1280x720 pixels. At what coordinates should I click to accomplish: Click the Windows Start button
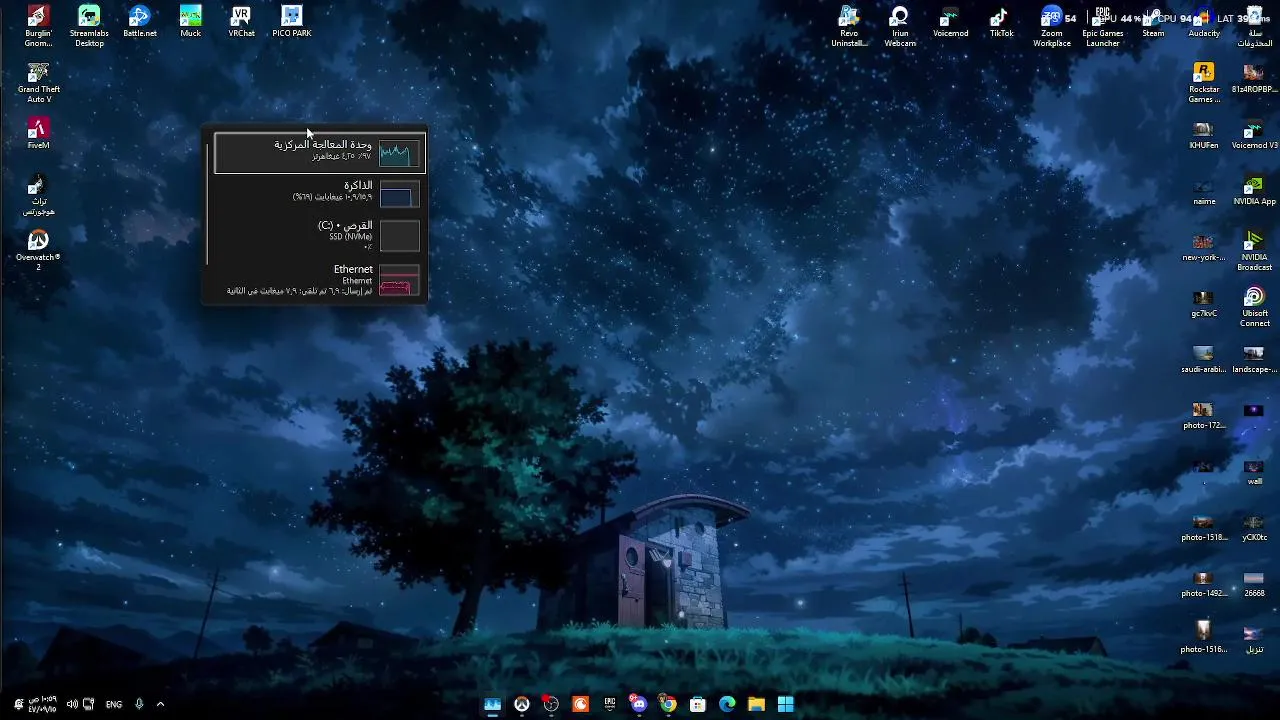[786, 705]
